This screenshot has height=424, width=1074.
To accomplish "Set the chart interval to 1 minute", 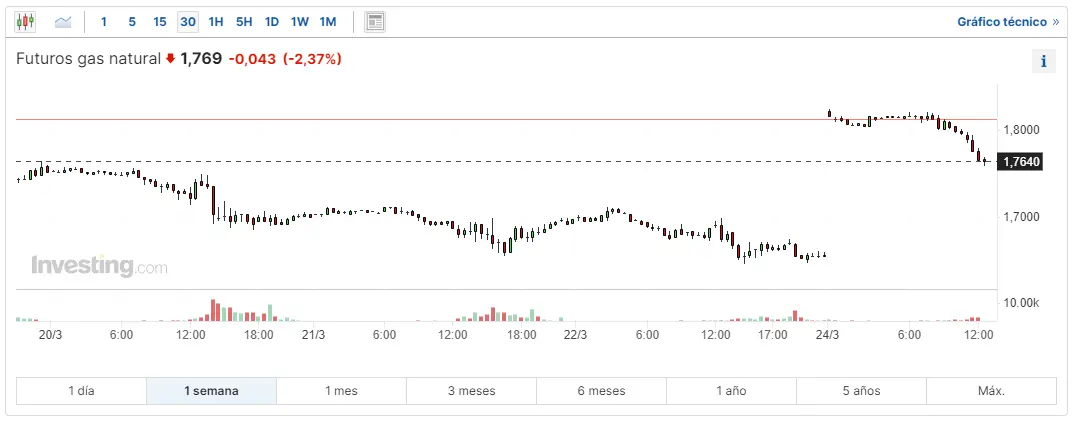I will point(104,21).
